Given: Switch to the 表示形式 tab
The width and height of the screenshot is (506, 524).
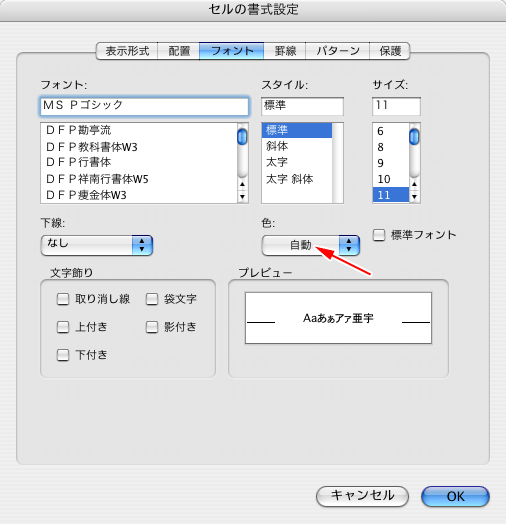Looking at the screenshot, I should pyautogui.click(x=127, y=51).
